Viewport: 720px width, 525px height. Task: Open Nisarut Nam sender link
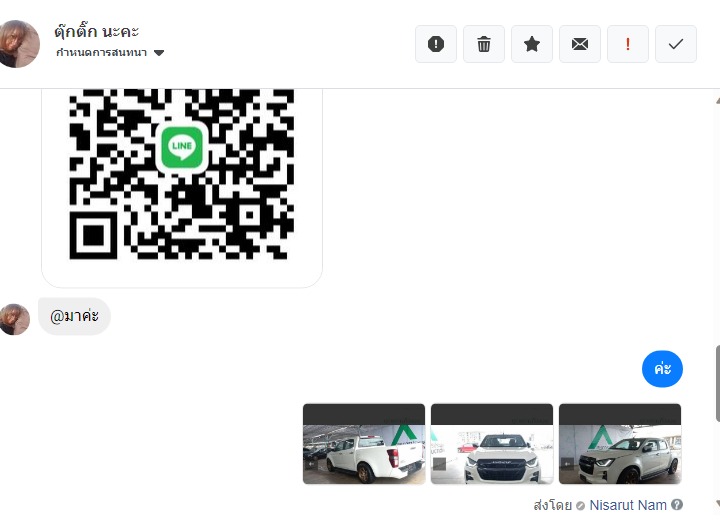628,505
